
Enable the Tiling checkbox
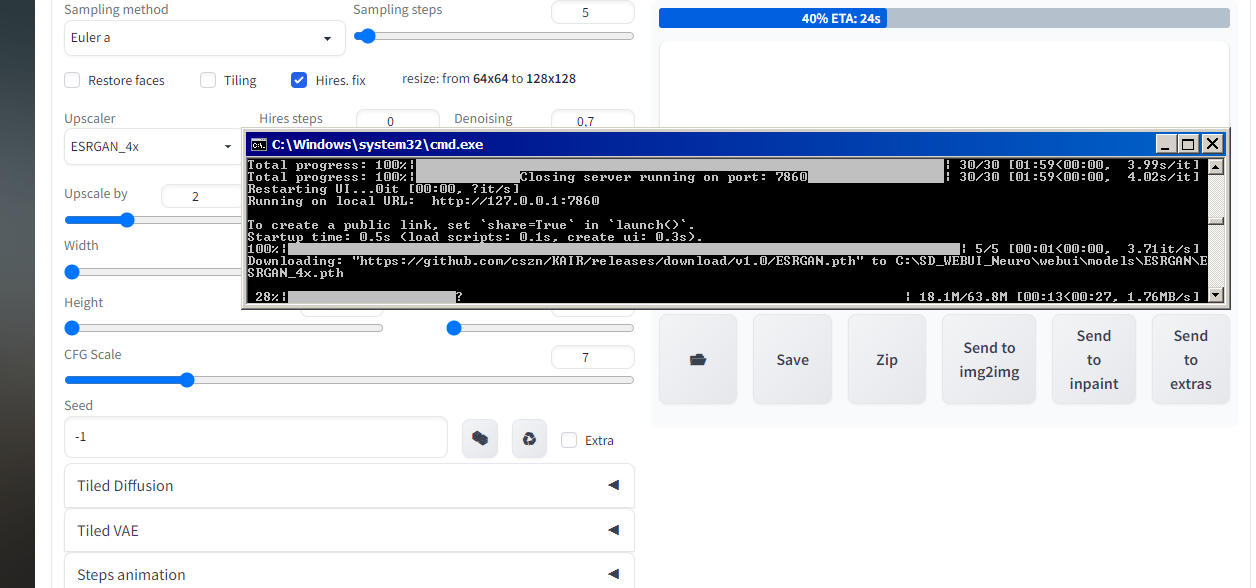pyautogui.click(x=208, y=80)
